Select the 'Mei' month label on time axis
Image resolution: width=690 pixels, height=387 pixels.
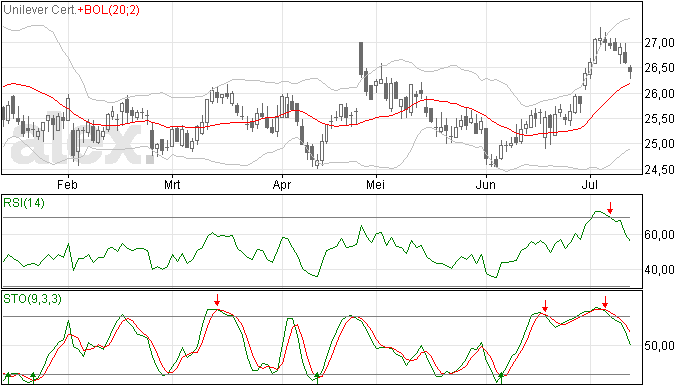point(375,184)
